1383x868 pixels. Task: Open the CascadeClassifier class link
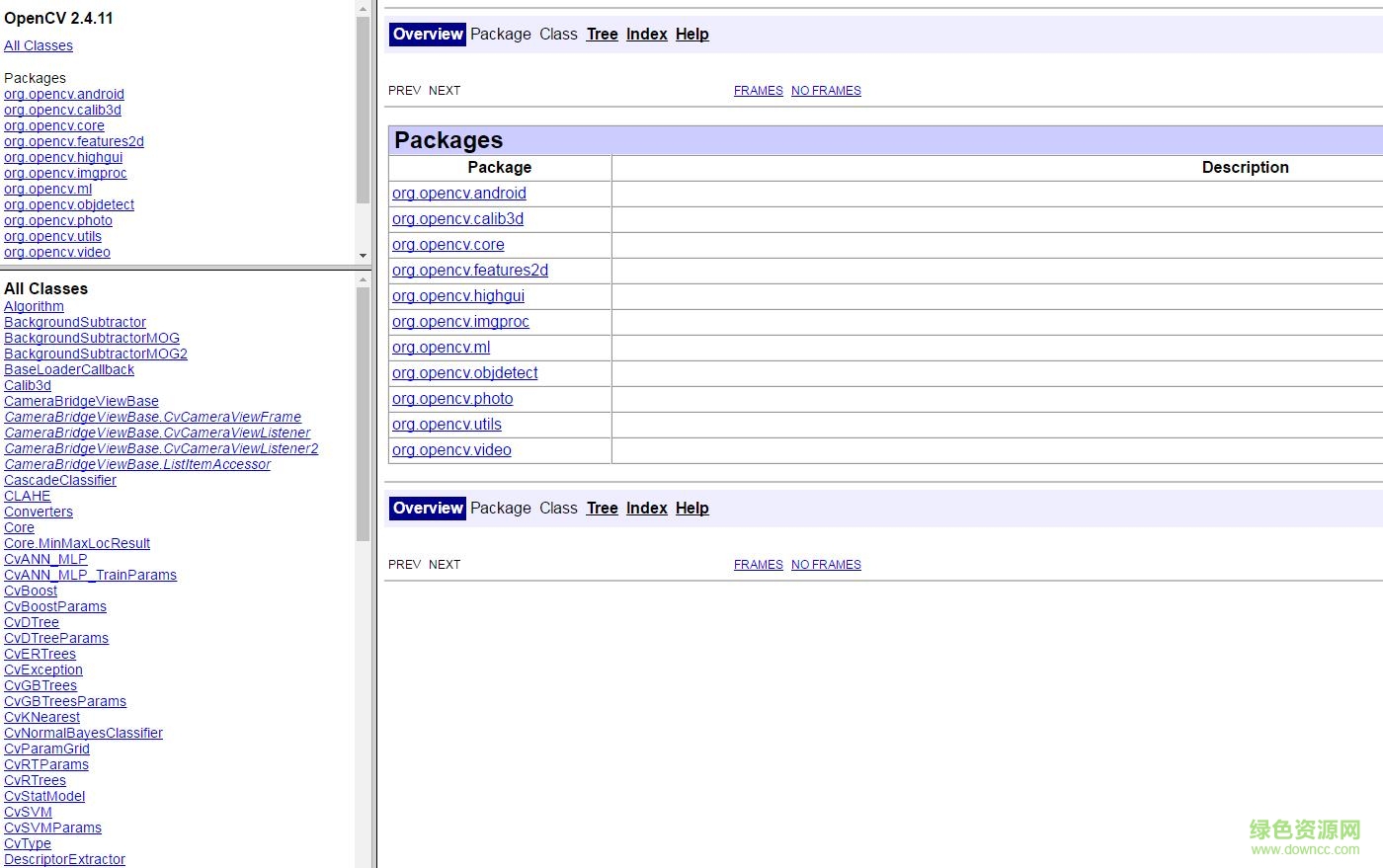tap(60, 481)
